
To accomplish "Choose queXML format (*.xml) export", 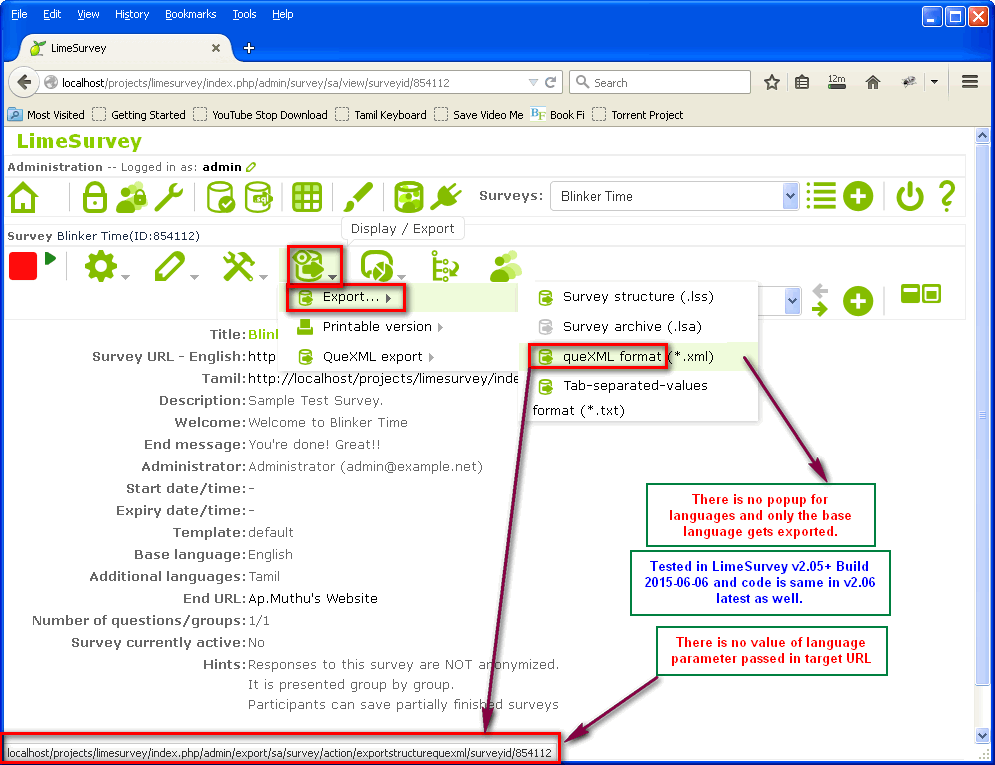I will click(638, 356).
